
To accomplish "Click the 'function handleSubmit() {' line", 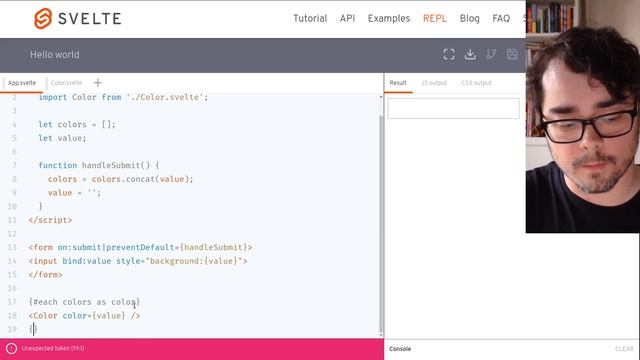I will [99, 165].
